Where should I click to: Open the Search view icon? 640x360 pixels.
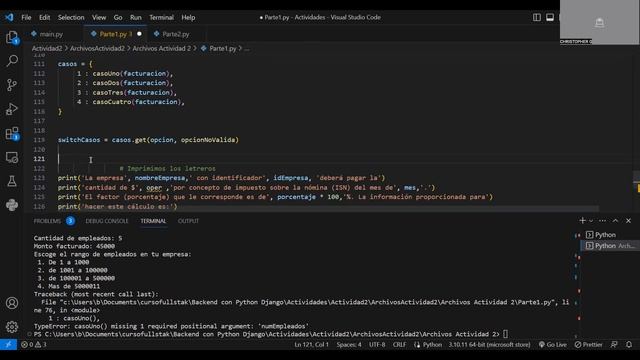(x=12, y=61)
